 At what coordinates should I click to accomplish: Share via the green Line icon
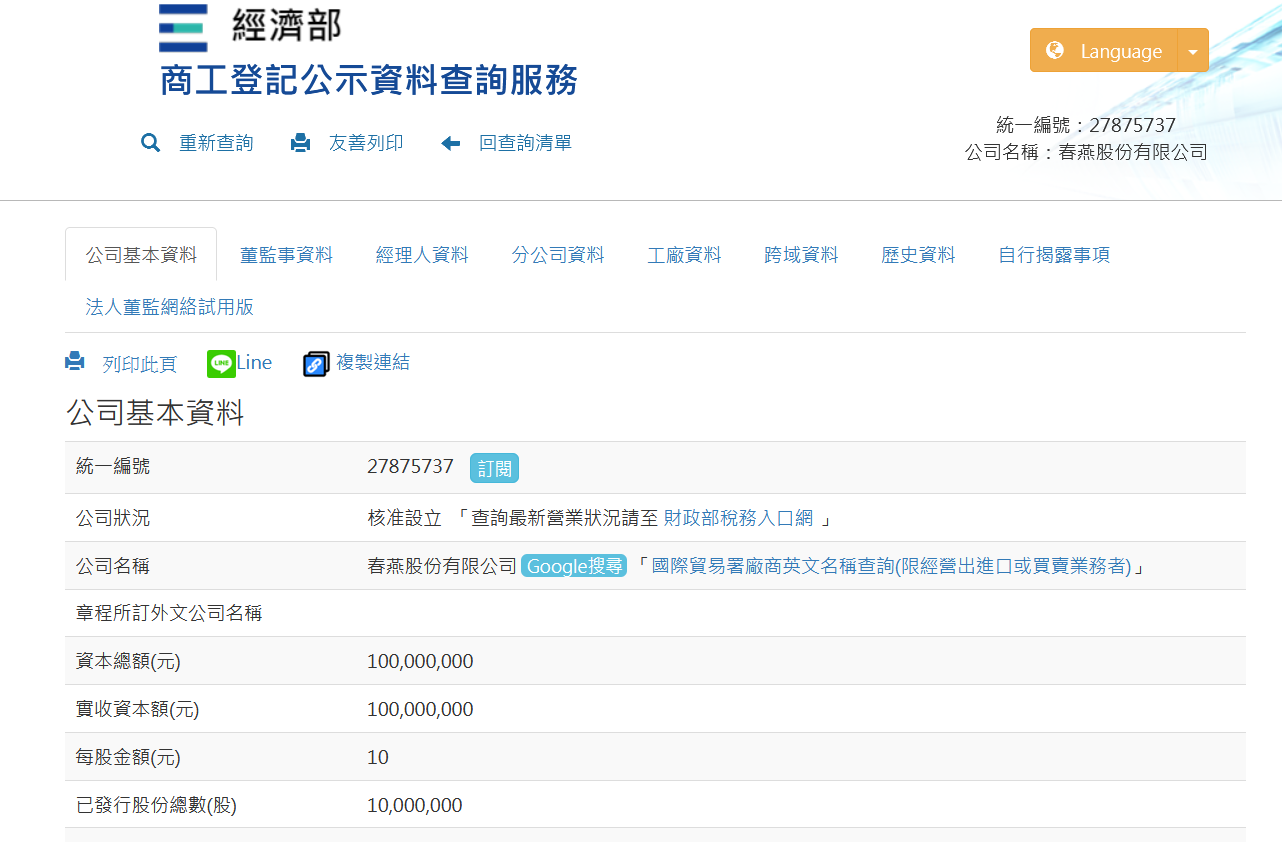(x=221, y=364)
